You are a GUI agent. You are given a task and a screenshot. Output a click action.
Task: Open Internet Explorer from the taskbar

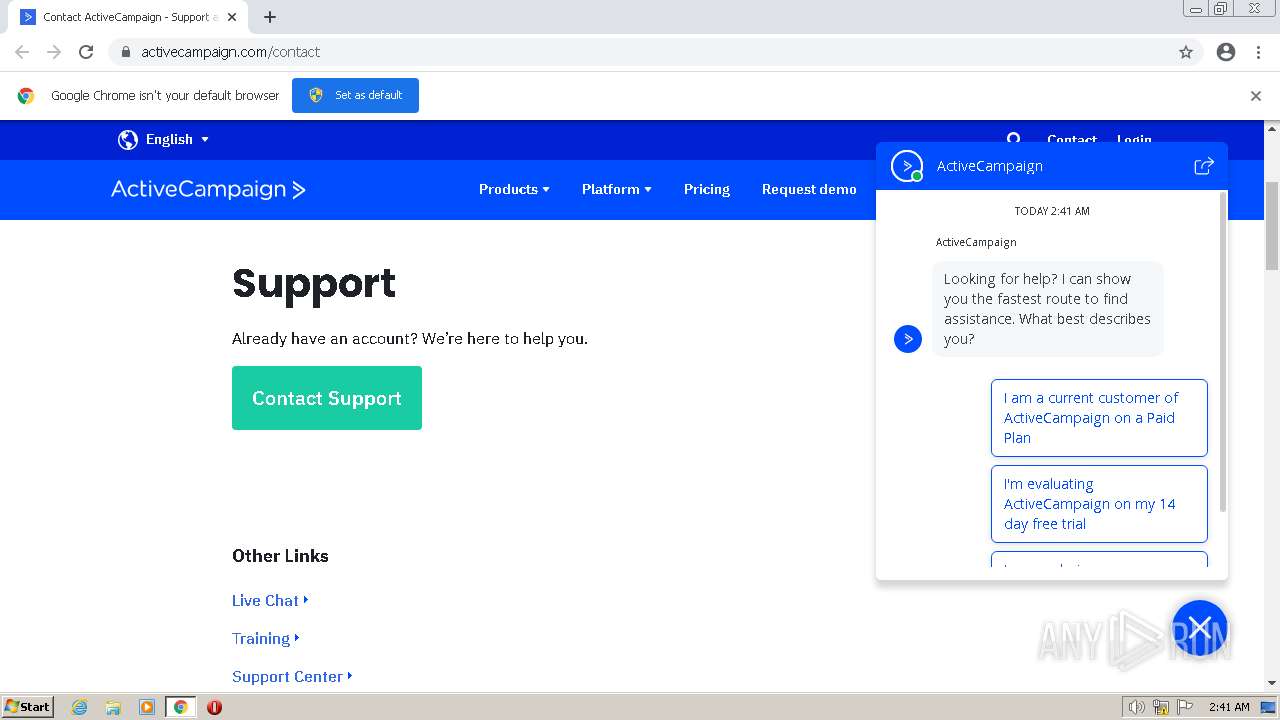coord(79,707)
